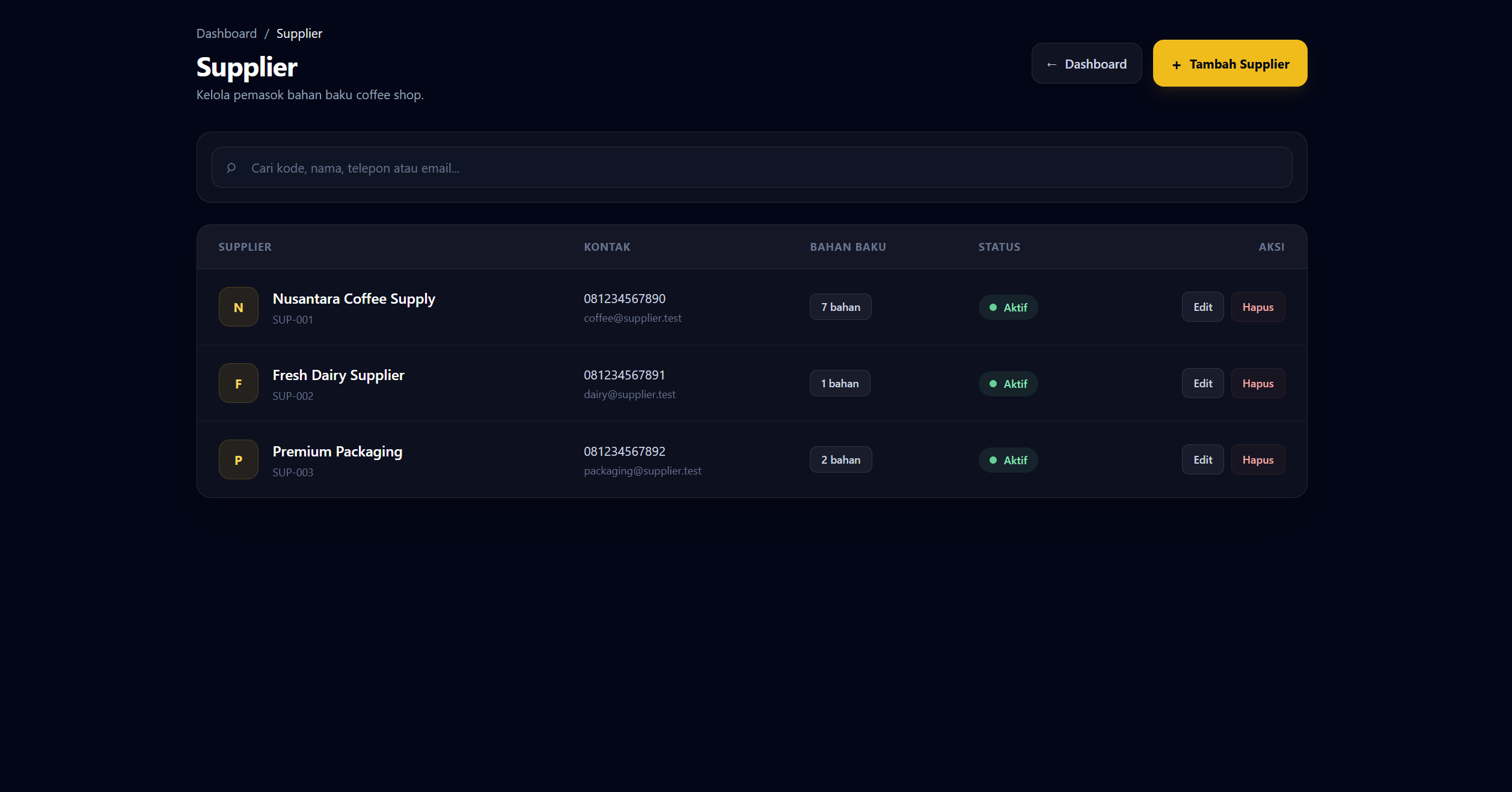
Task: Go back via the Dashboard button
Action: pyautogui.click(x=1087, y=63)
